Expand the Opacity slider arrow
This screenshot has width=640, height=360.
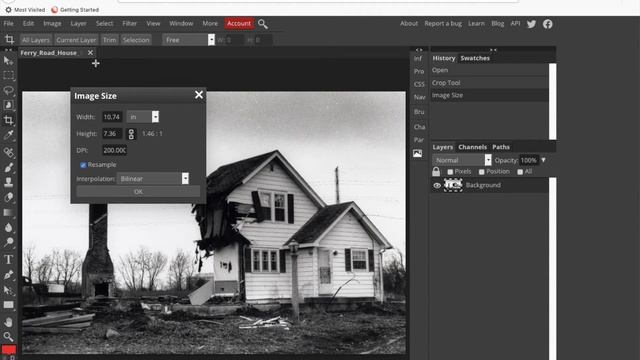543,160
